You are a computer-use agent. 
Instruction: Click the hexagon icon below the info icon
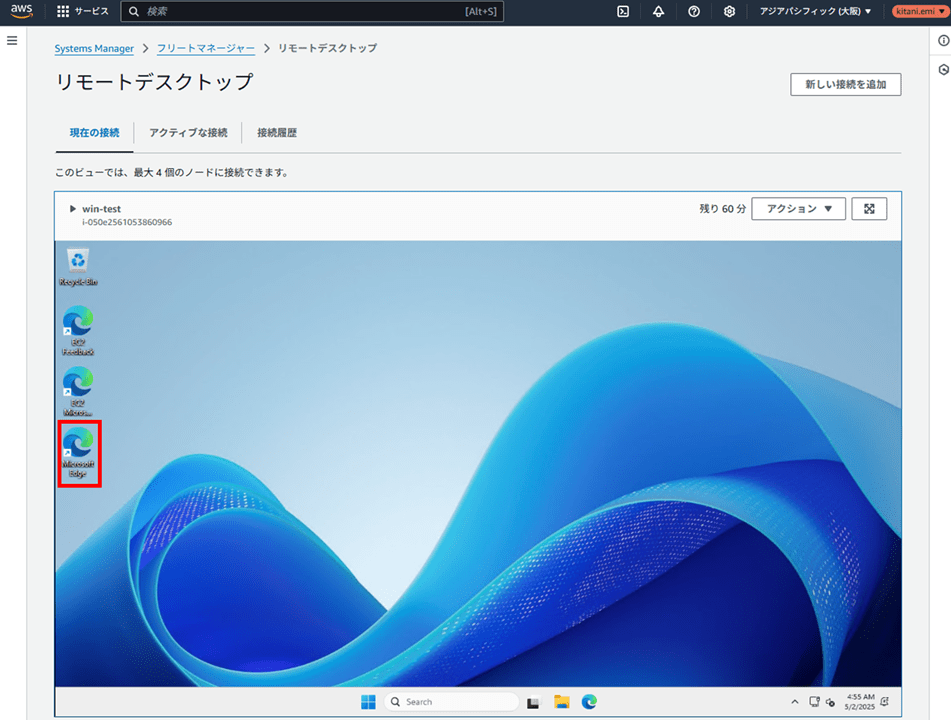pos(944,70)
